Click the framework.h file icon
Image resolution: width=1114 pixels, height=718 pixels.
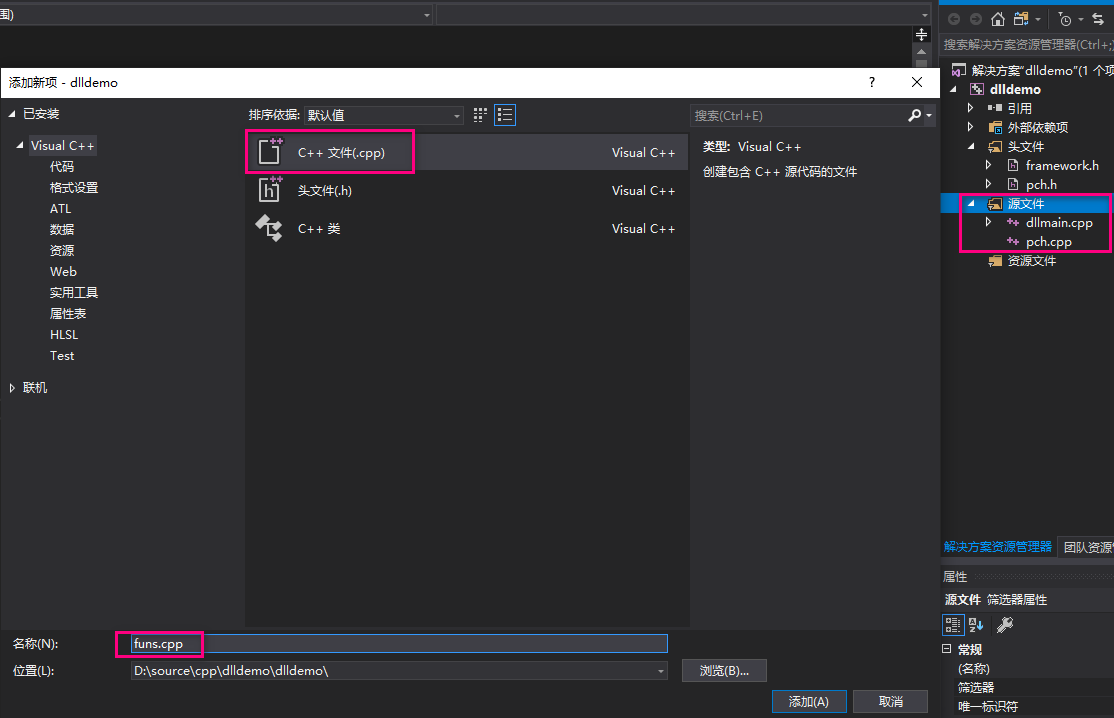click(x=1013, y=165)
